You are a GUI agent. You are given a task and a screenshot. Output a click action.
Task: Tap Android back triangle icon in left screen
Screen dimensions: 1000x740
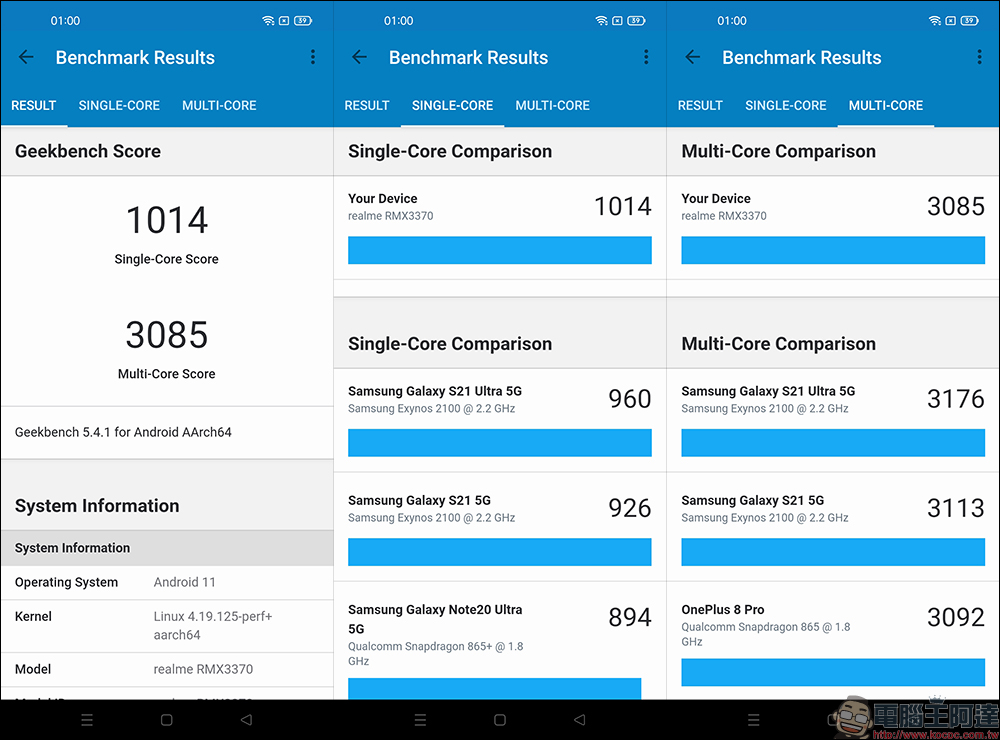[x=246, y=720]
